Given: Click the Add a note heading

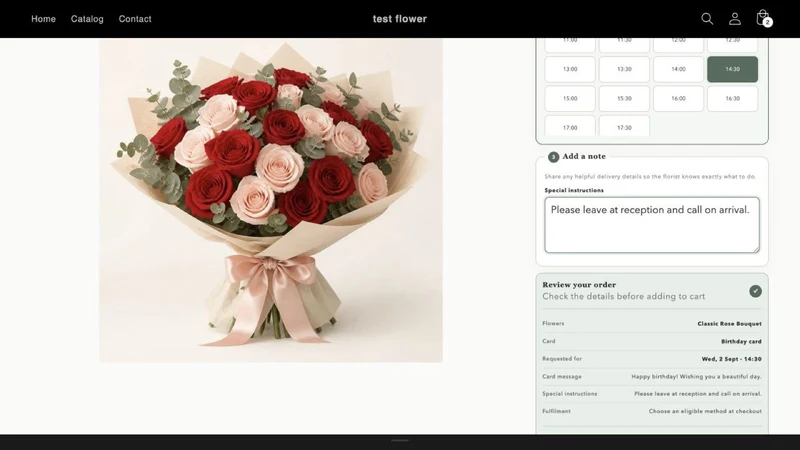Looking at the screenshot, I should [584, 157].
